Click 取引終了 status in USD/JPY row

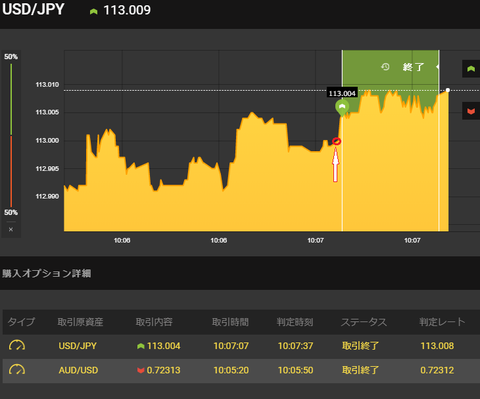(x=360, y=346)
